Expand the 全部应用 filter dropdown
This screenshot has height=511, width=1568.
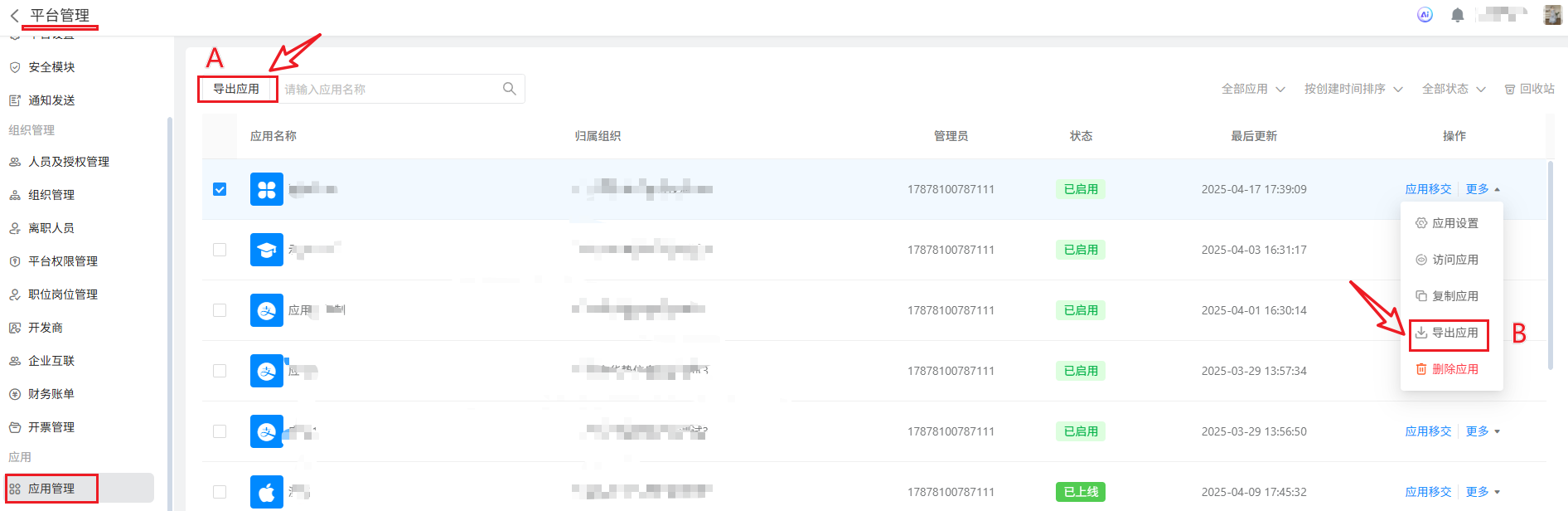[1253, 89]
